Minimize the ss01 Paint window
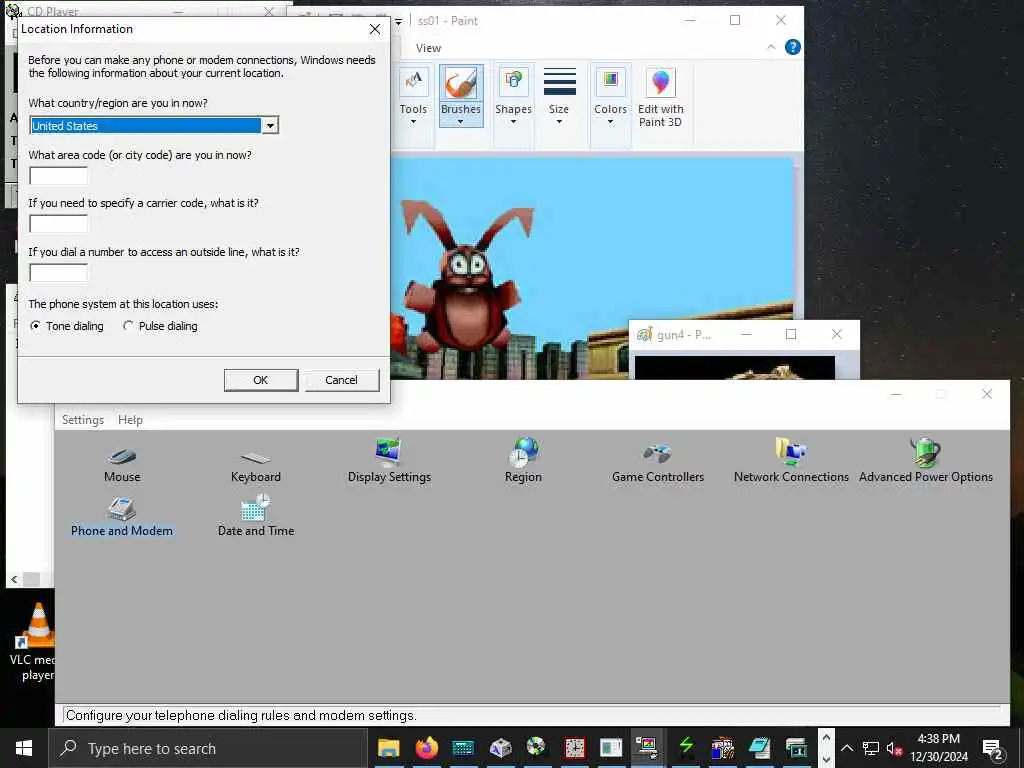The height and width of the screenshot is (768, 1024). [690, 20]
